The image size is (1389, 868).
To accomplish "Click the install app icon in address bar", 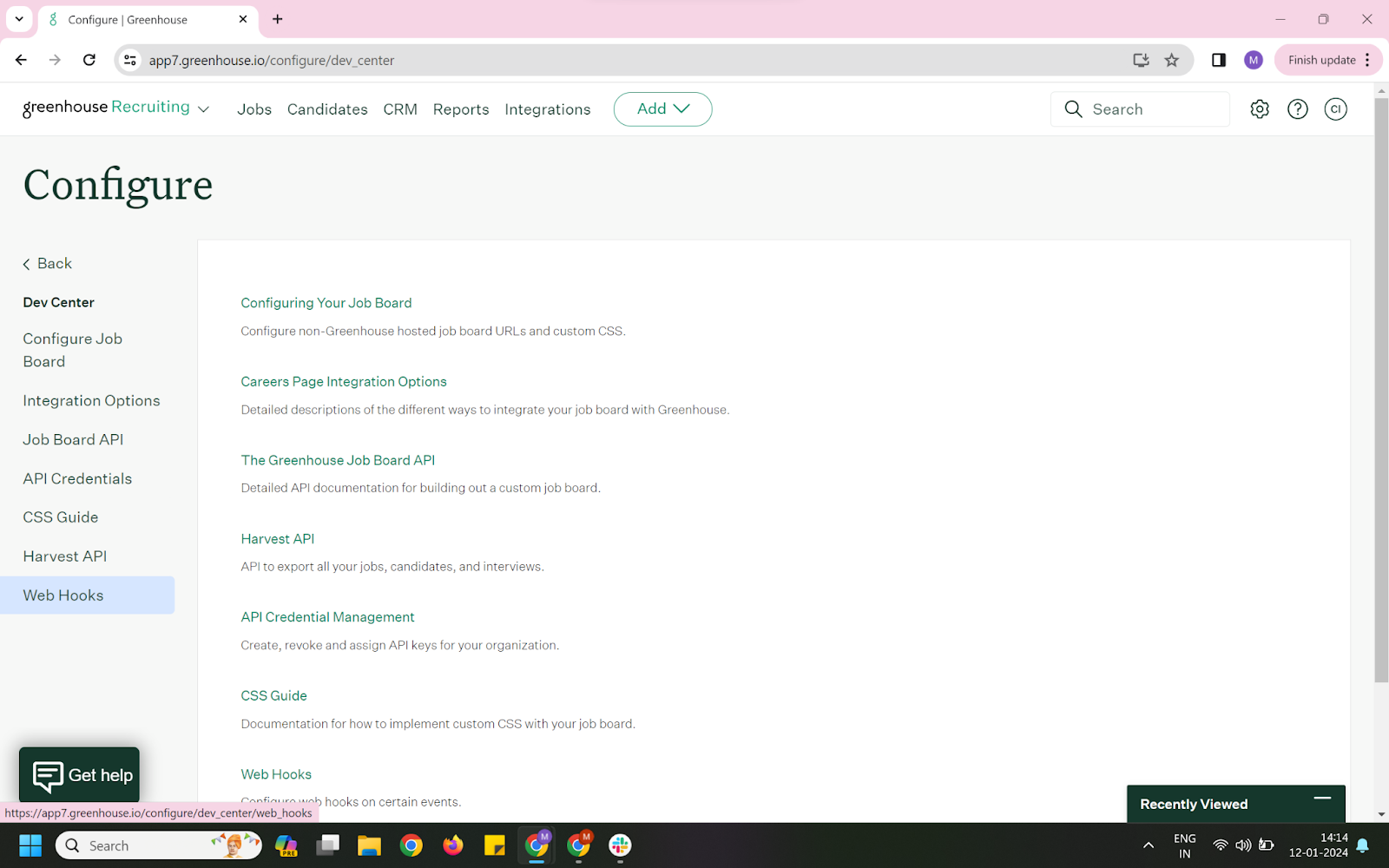I will click(x=1141, y=60).
